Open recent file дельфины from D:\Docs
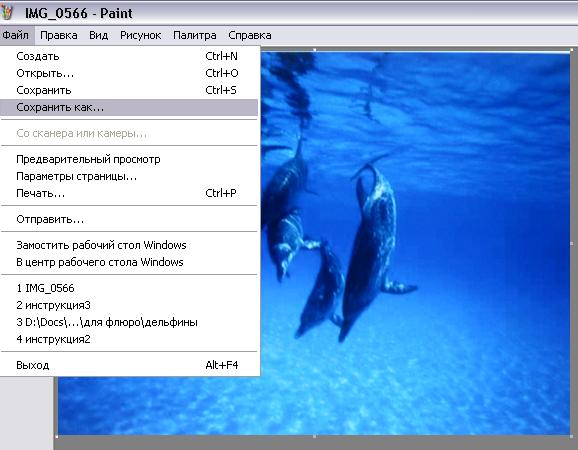Viewport: 578px width, 450px height. [129, 322]
